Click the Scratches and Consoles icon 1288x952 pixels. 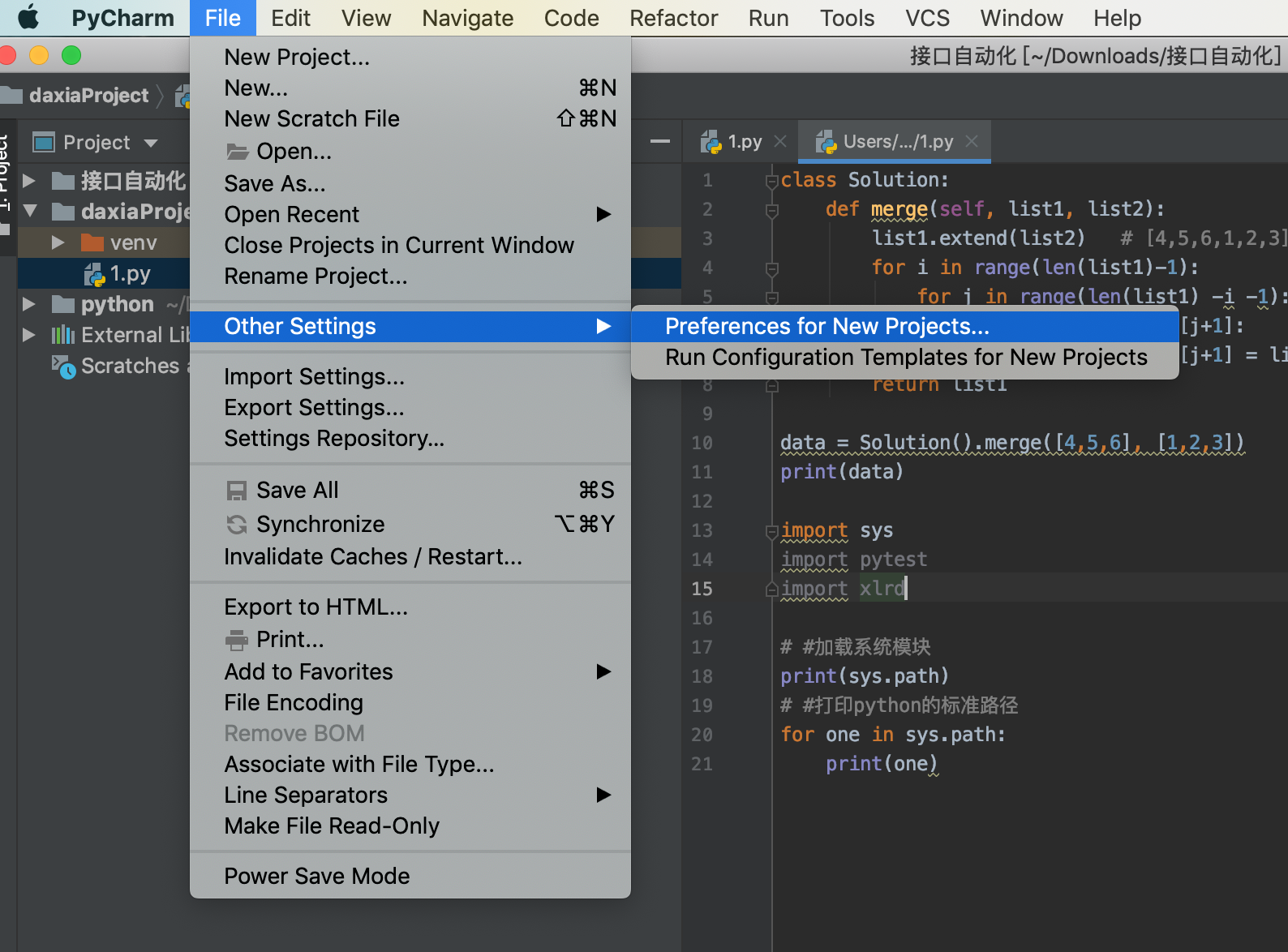coord(63,367)
